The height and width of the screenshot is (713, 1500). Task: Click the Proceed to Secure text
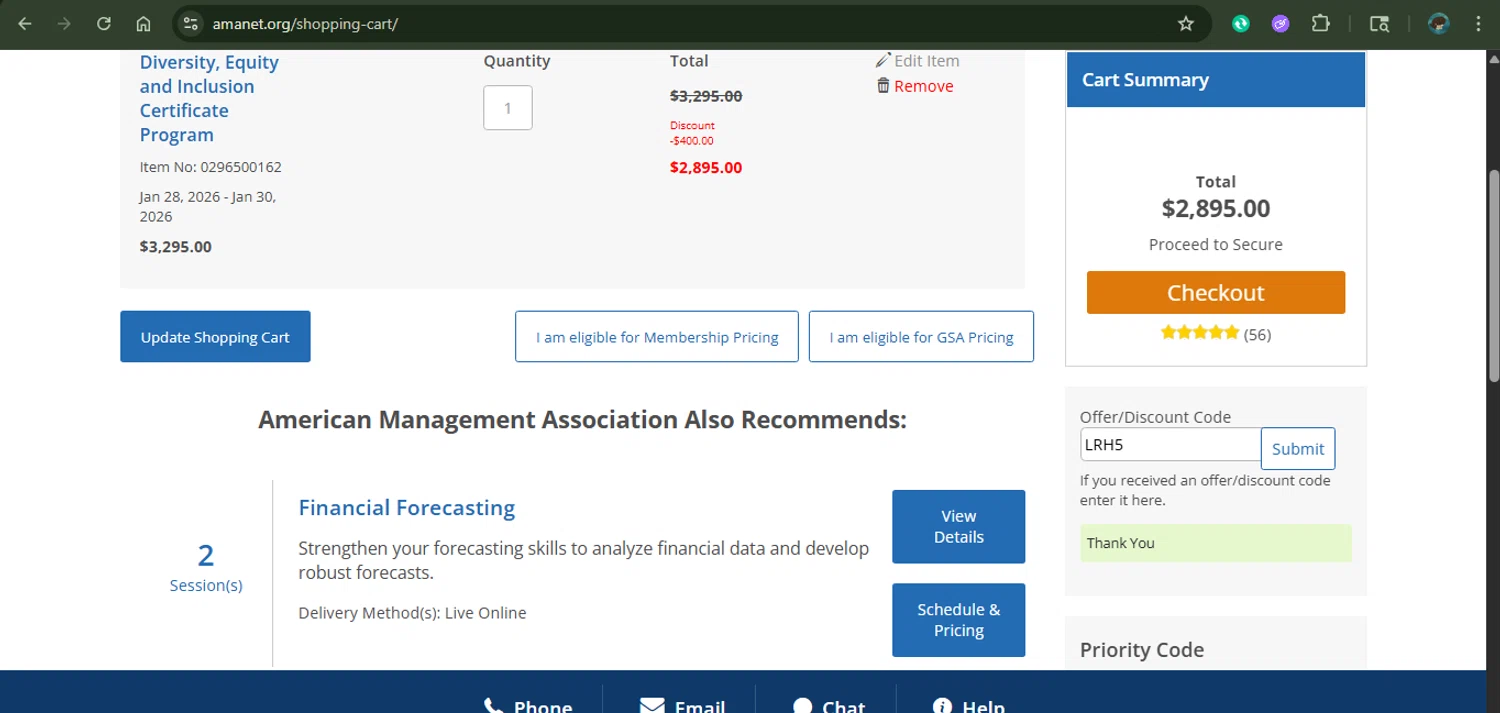click(x=1216, y=244)
